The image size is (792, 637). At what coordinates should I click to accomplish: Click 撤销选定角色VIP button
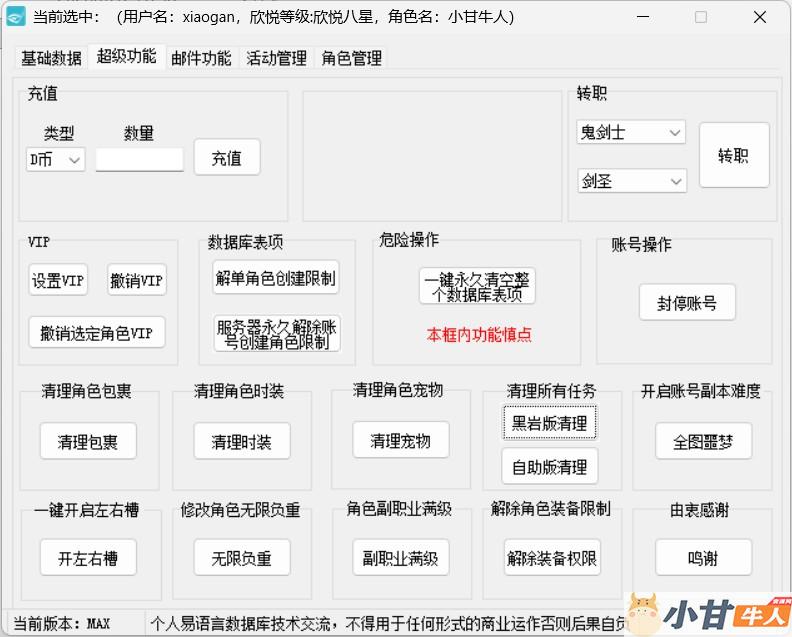point(96,332)
